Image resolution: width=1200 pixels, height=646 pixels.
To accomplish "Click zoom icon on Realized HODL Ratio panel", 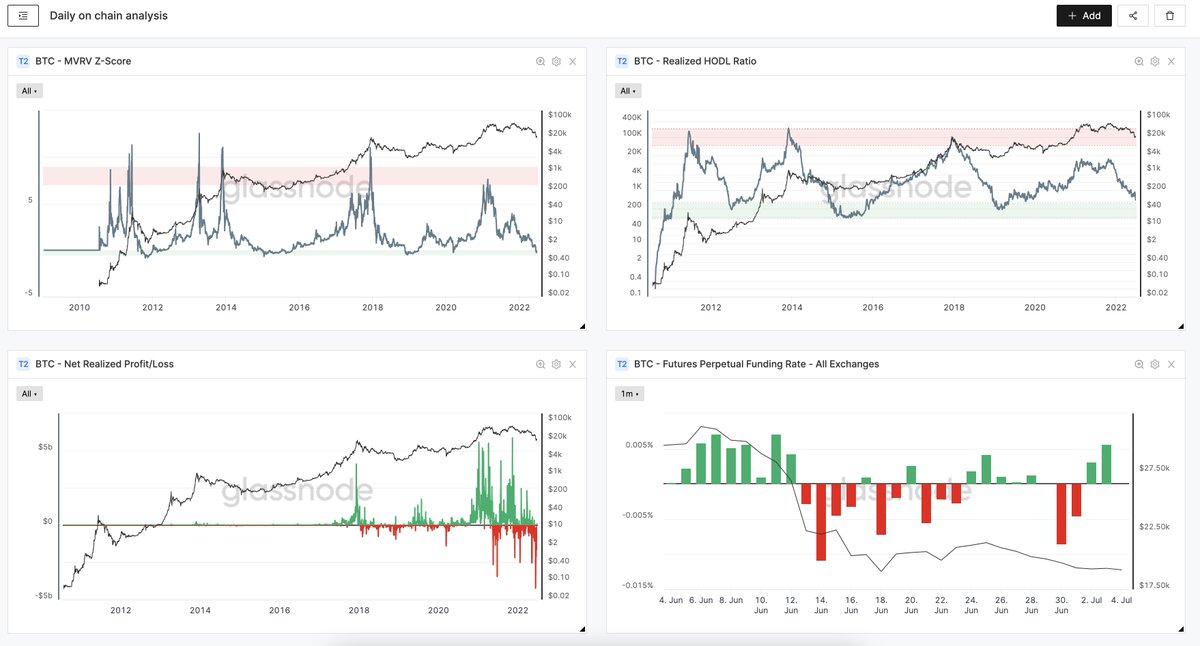I will (x=1139, y=61).
